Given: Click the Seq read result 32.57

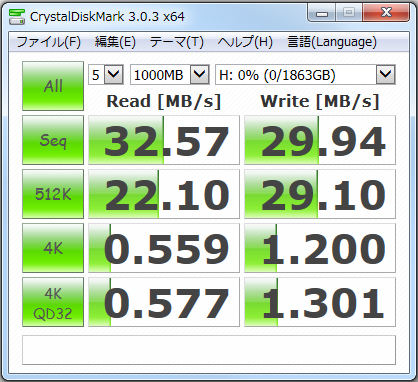Looking at the screenshot, I should coord(164,140).
